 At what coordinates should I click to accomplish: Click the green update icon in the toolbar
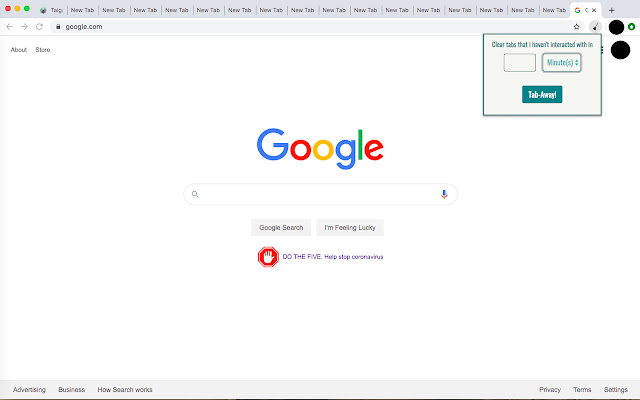[x=631, y=27]
